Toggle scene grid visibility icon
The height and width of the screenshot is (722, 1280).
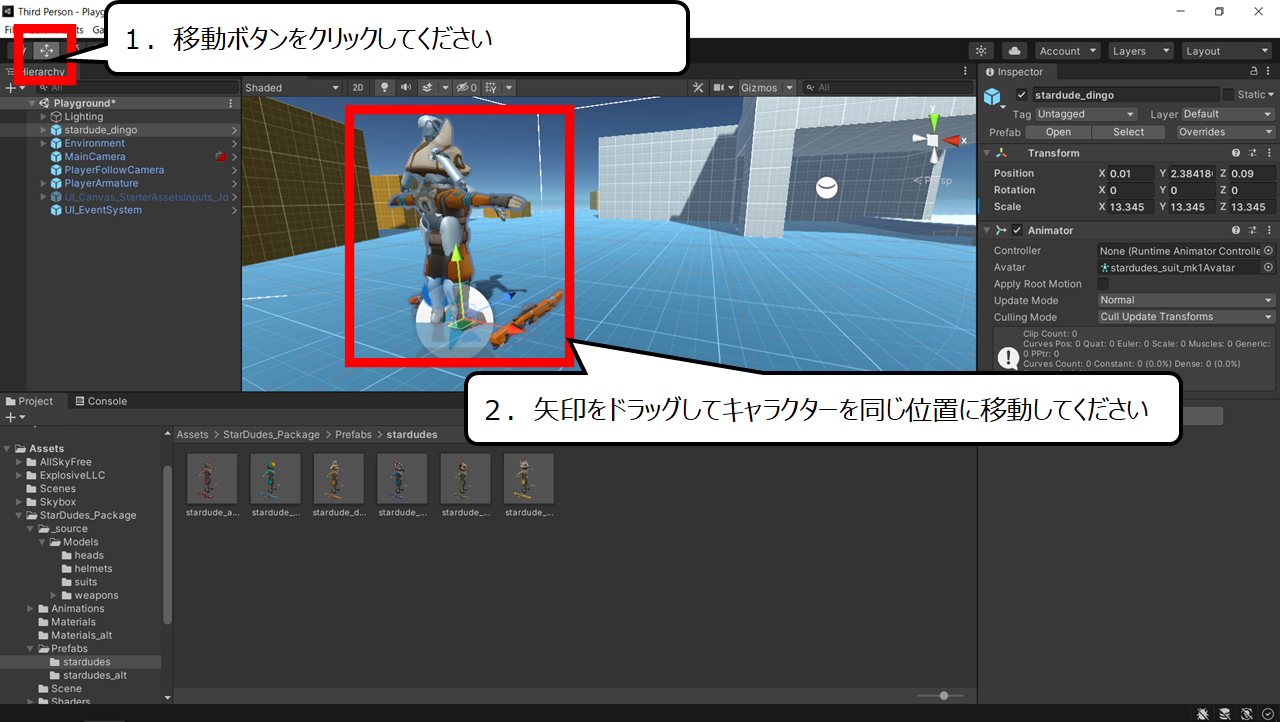point(490,88)
